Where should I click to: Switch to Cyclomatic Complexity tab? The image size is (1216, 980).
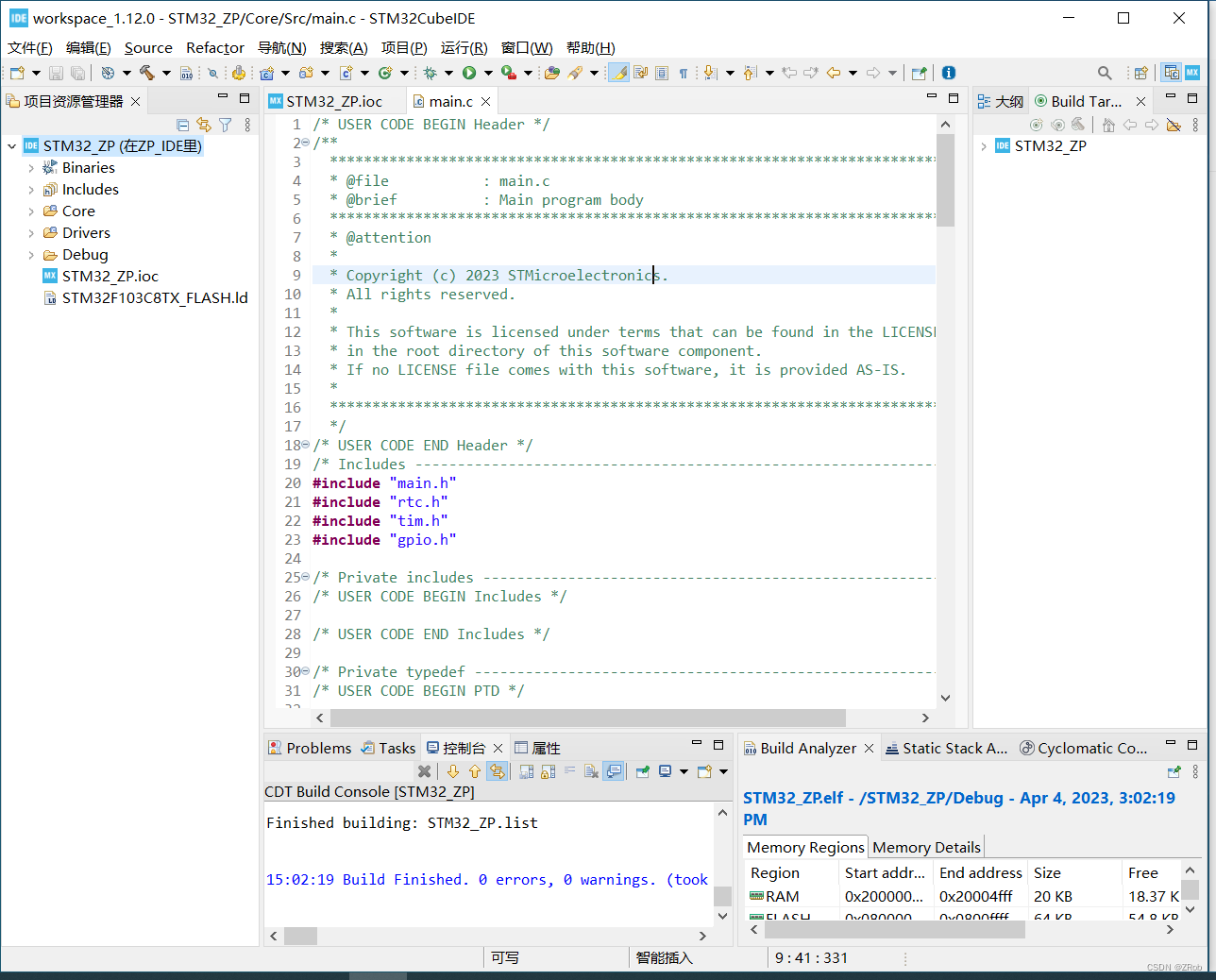[1084, 748]
